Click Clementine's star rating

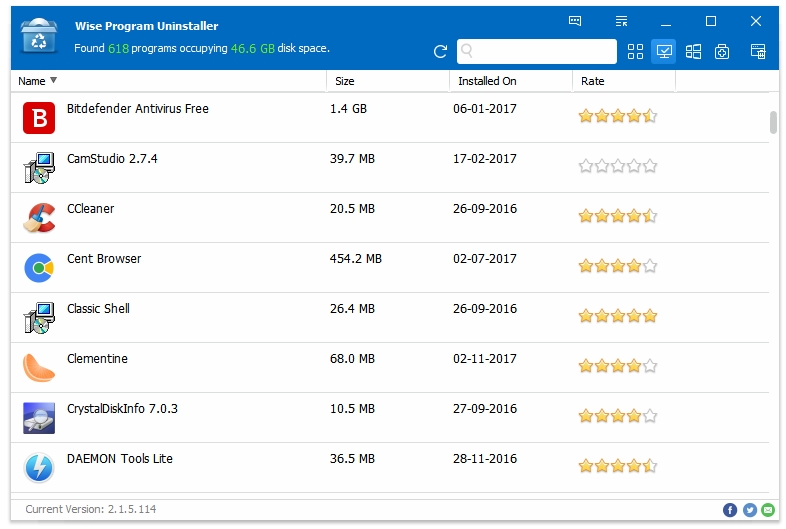coord(618,366)
